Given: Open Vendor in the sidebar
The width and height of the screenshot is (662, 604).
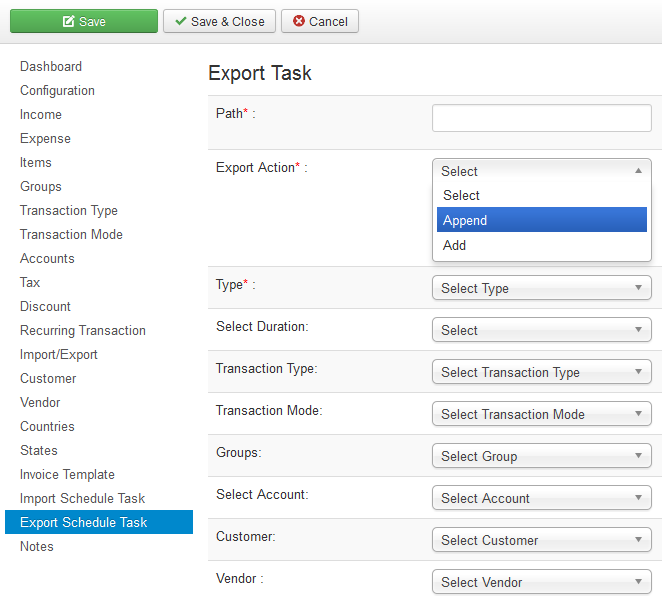Looking at the screenshot, I should tap(40, 403).
